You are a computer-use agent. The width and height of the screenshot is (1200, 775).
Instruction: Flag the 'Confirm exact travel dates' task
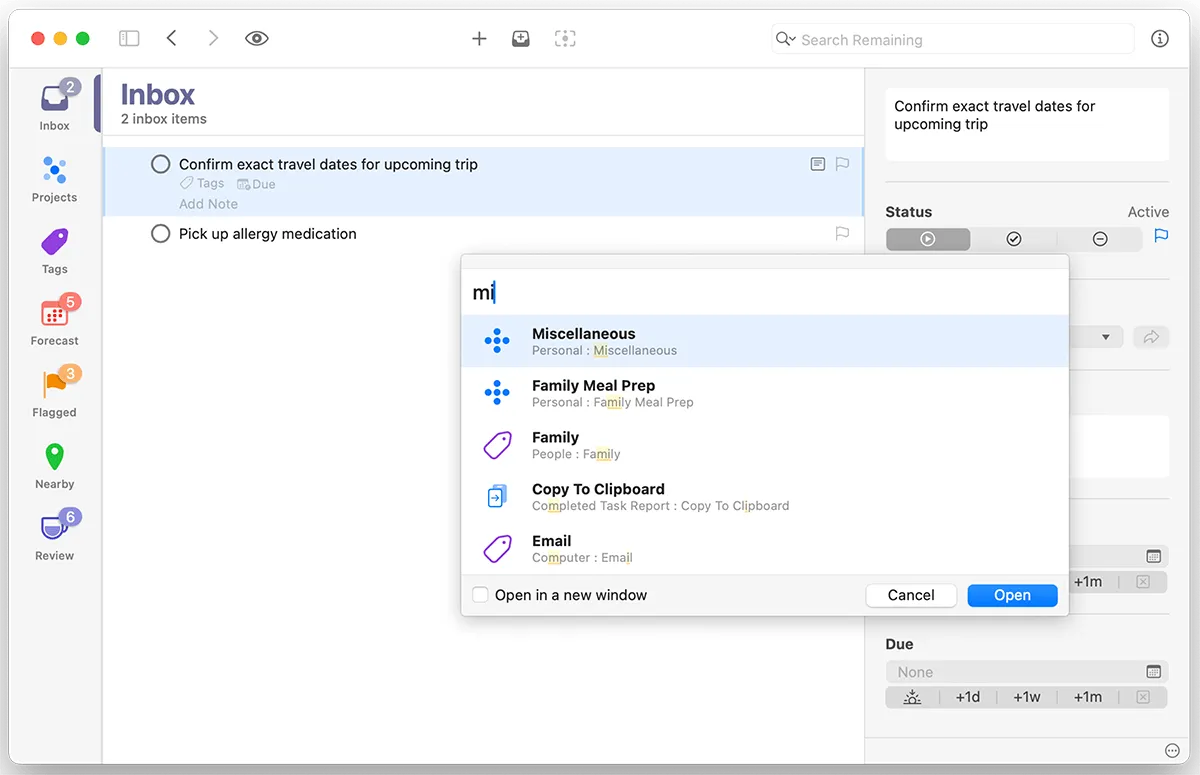coord(842,164)
